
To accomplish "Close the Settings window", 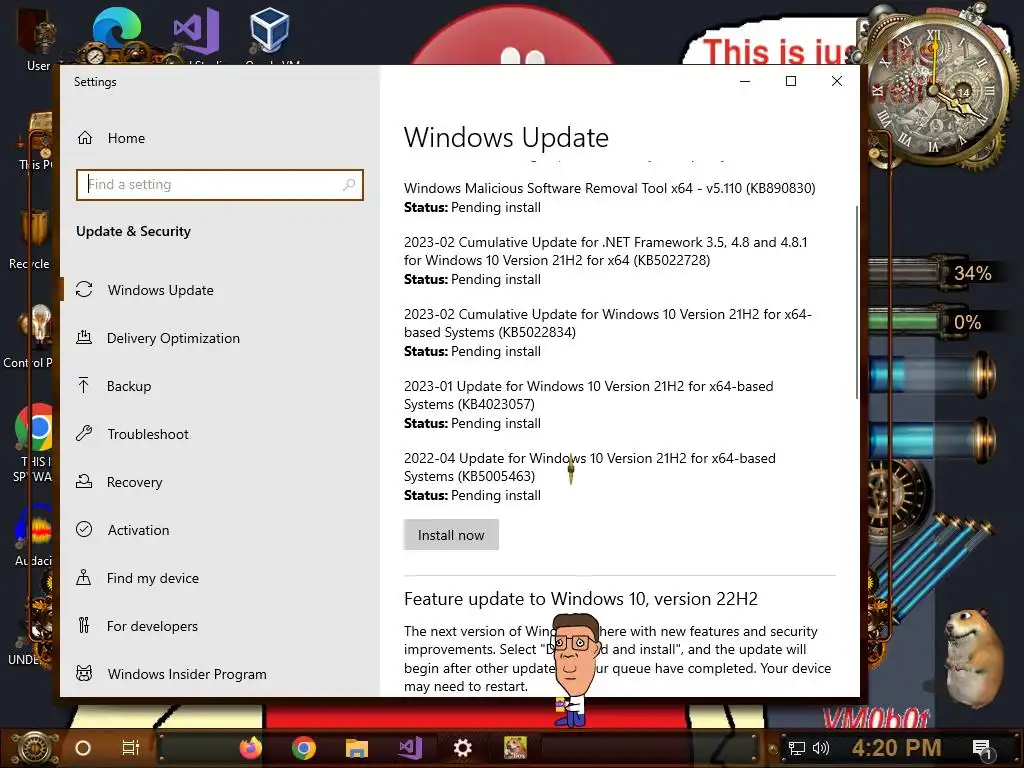I will [837, 82].
